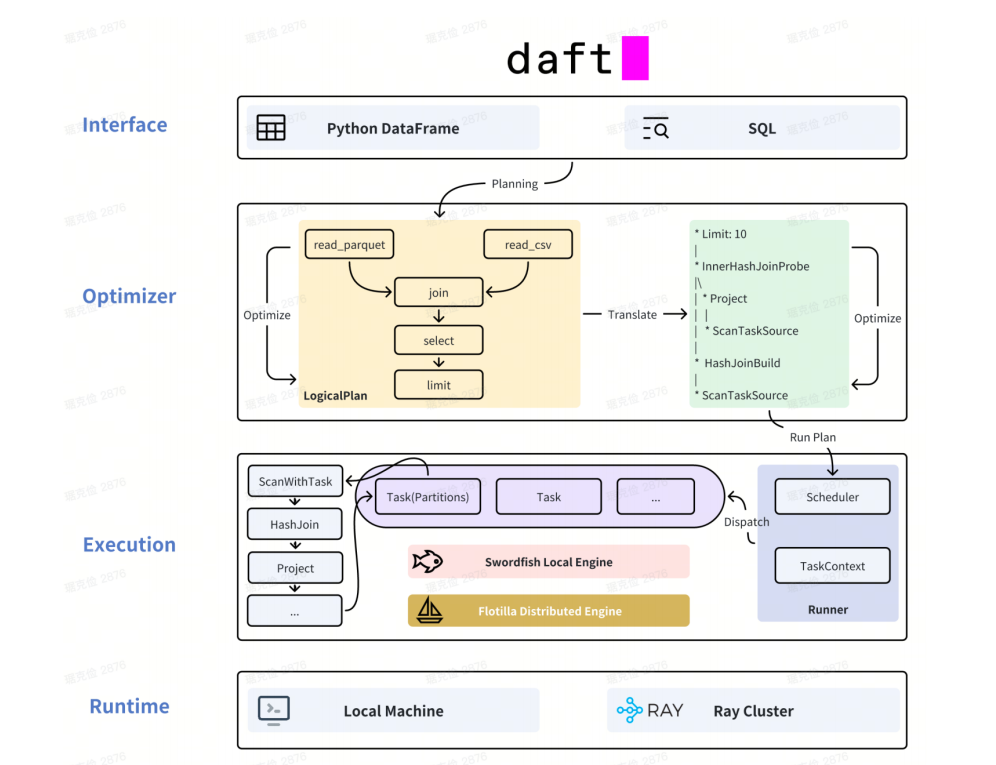Click the TaskContext box

point(832,566)
